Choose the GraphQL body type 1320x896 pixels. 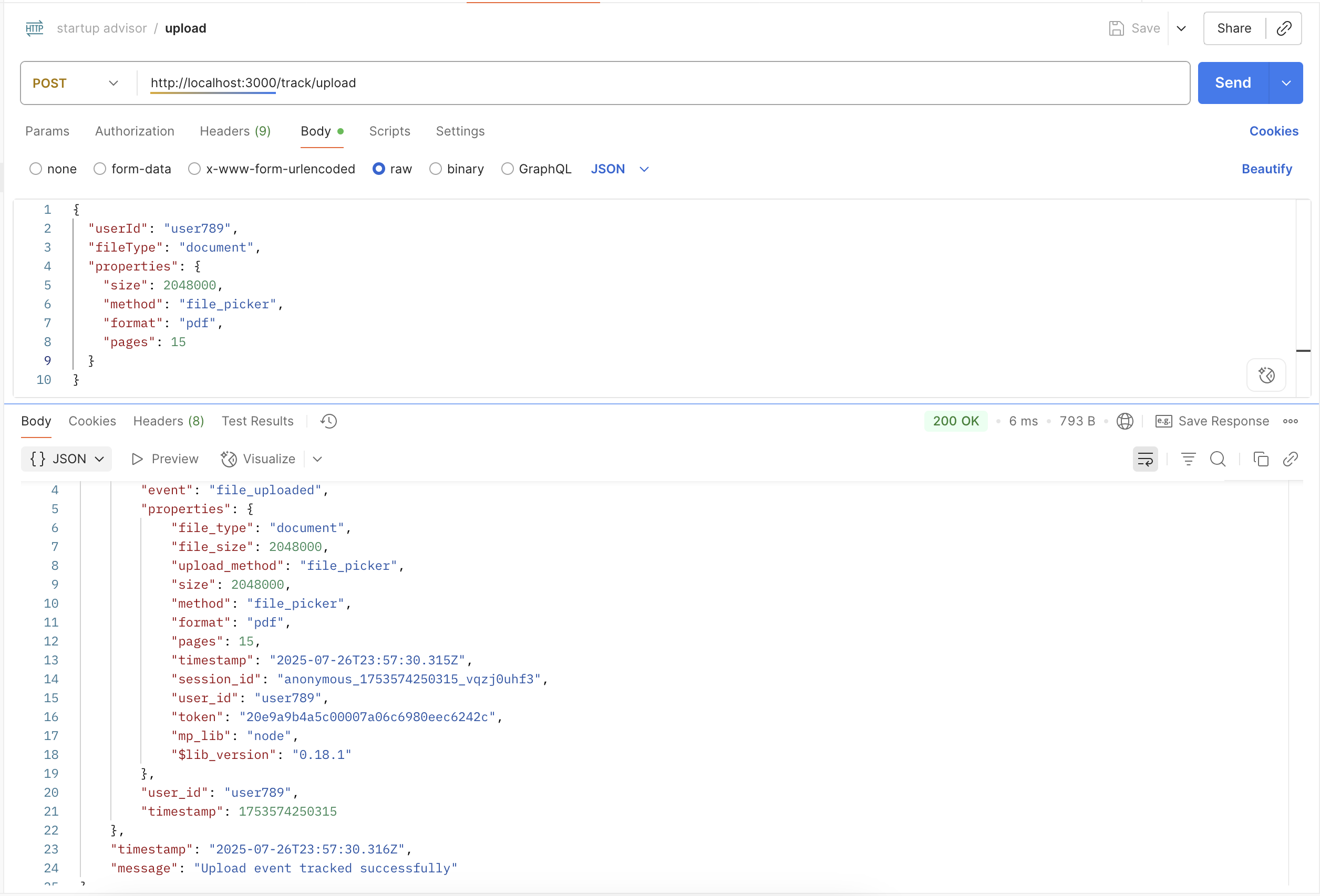pos(507,169)
